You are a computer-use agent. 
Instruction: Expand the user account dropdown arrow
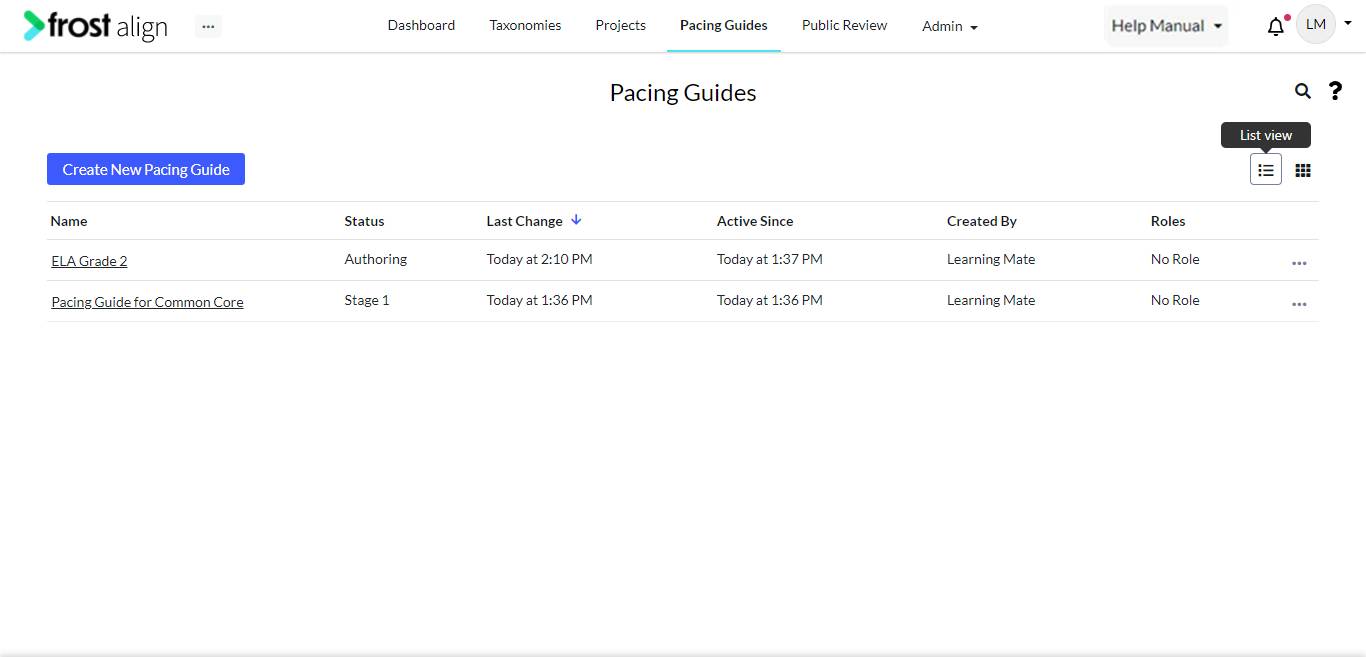(1348, 25)
